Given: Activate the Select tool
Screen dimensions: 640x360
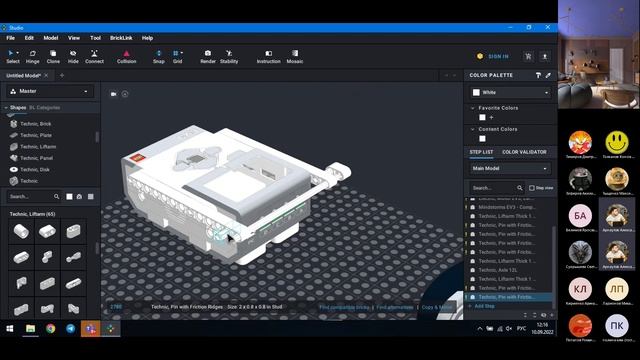Looking at the screenshot, I should pyautogui.click(x=12, y=57).
